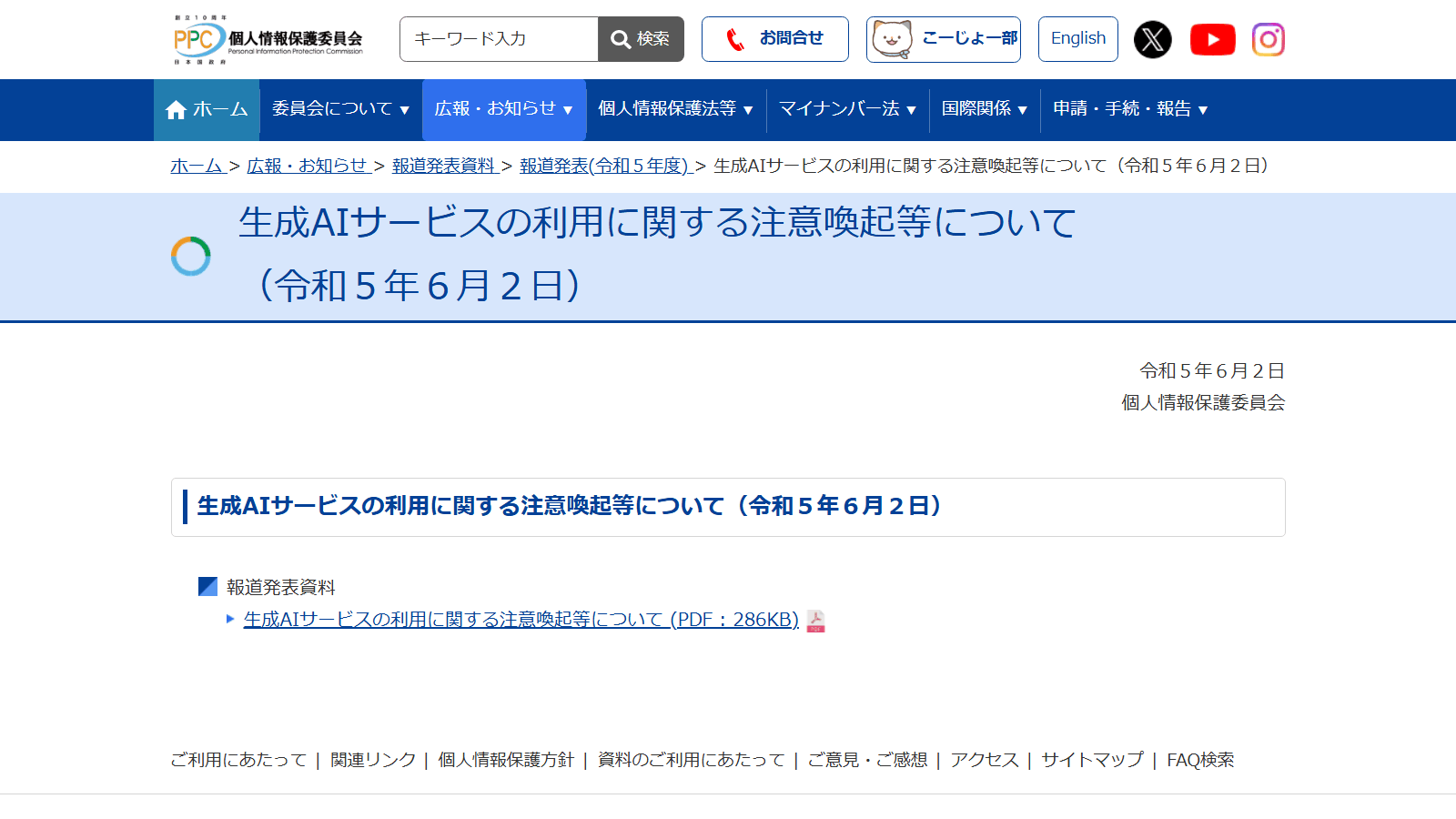The image size is (1456, 819).
Task: Open the 関連リンク footer link
Action: coord(373,760)
